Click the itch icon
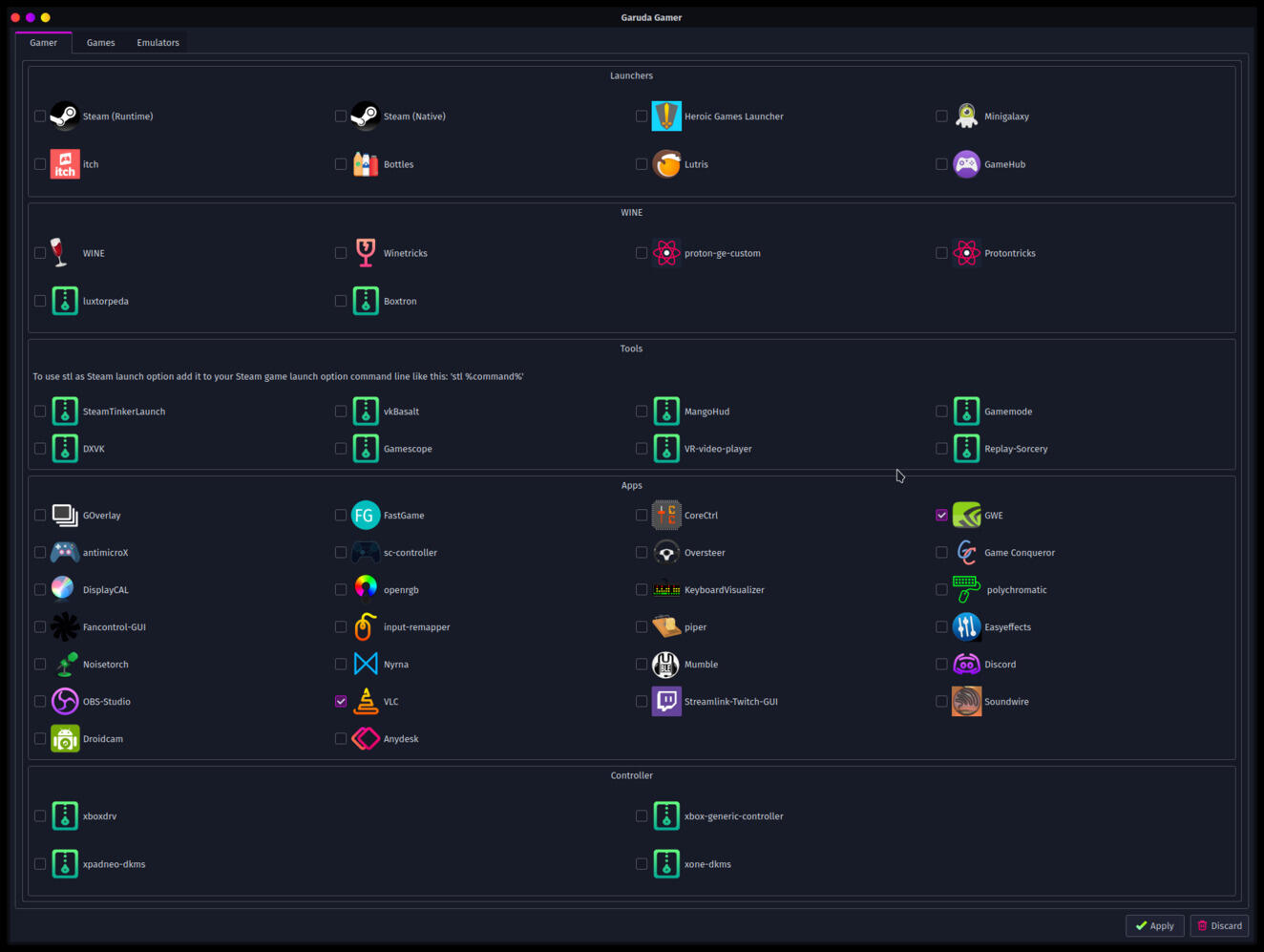This screenshot has width=1264, height=952. [x=65, y=164]
